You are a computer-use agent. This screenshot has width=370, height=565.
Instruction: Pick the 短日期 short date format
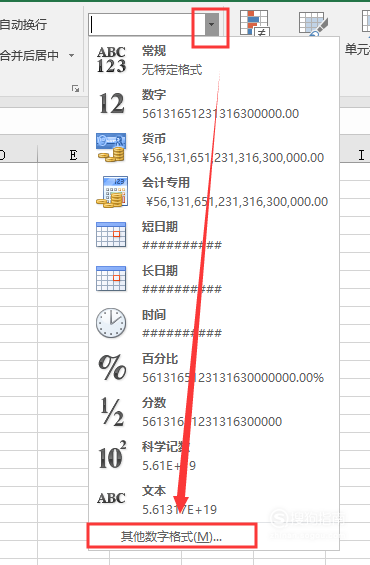[214, 236]
